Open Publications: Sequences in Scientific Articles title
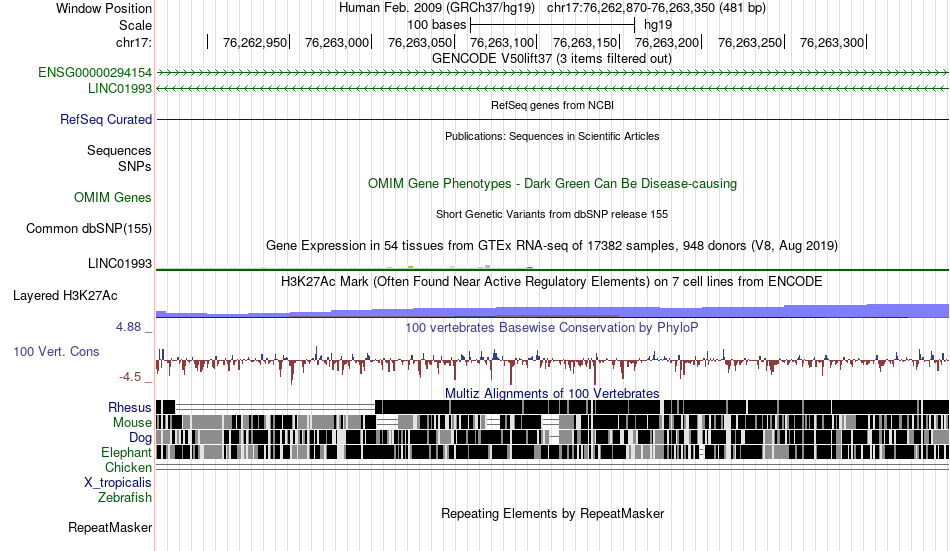Screen dimensions: 950x551 [552, 136]
